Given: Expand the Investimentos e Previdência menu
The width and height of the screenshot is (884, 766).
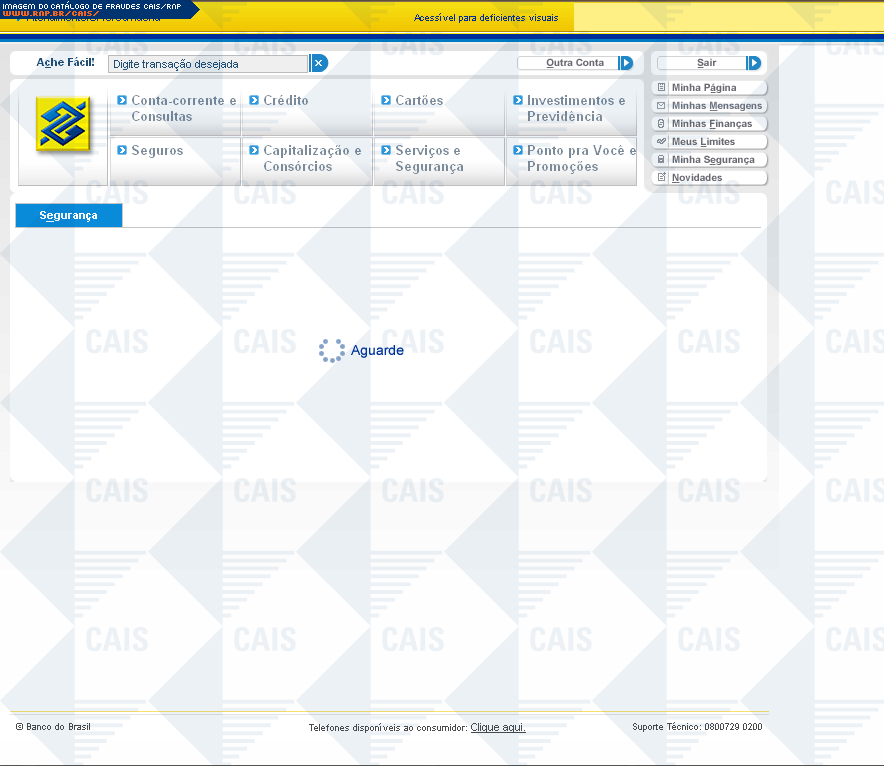Looking at the screenshot, I should click(572, 108).
